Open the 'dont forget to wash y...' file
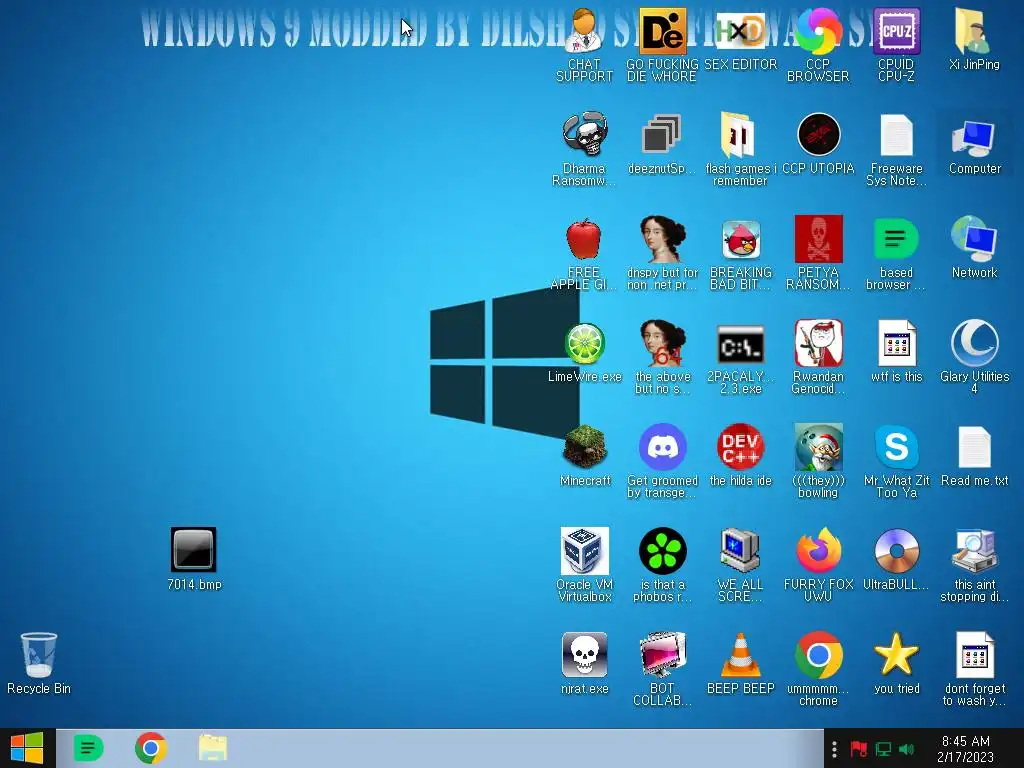 (x=974, y=669)
